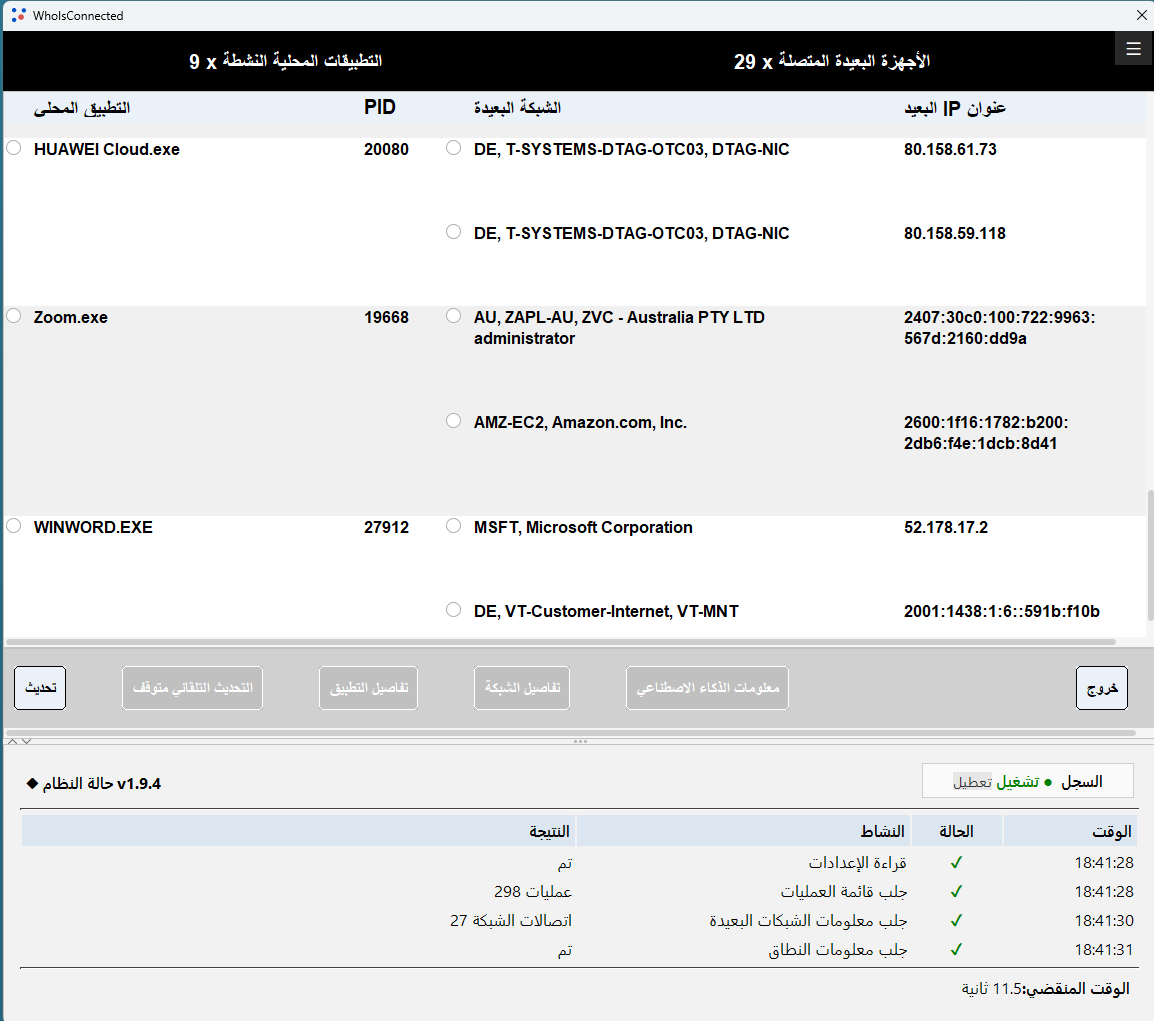Click the log entry timed 18:41:30

(x=1104, y=920)
